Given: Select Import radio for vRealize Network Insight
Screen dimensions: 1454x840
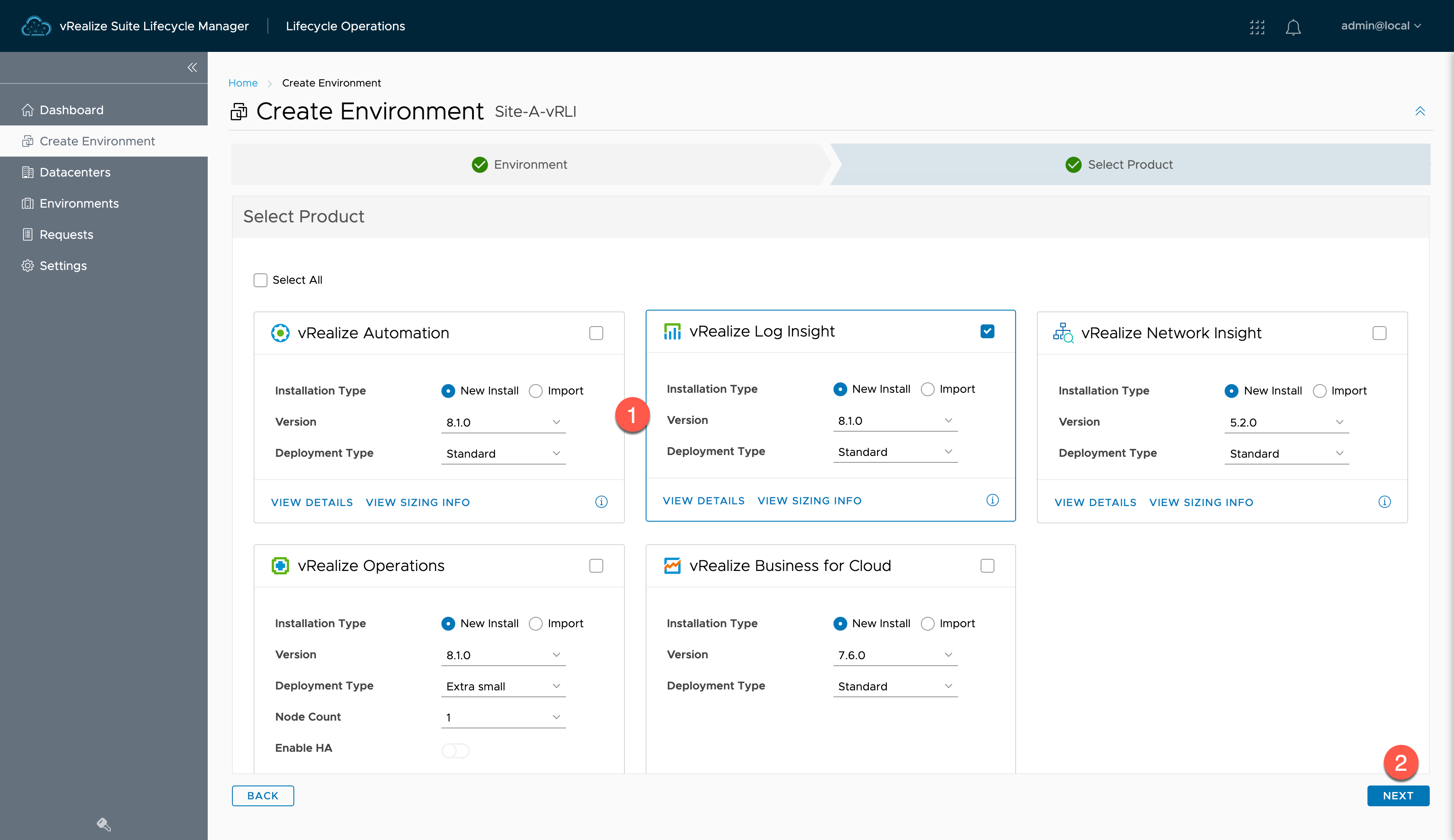Looking at the screenshot, I should (x=1319, y=391).
